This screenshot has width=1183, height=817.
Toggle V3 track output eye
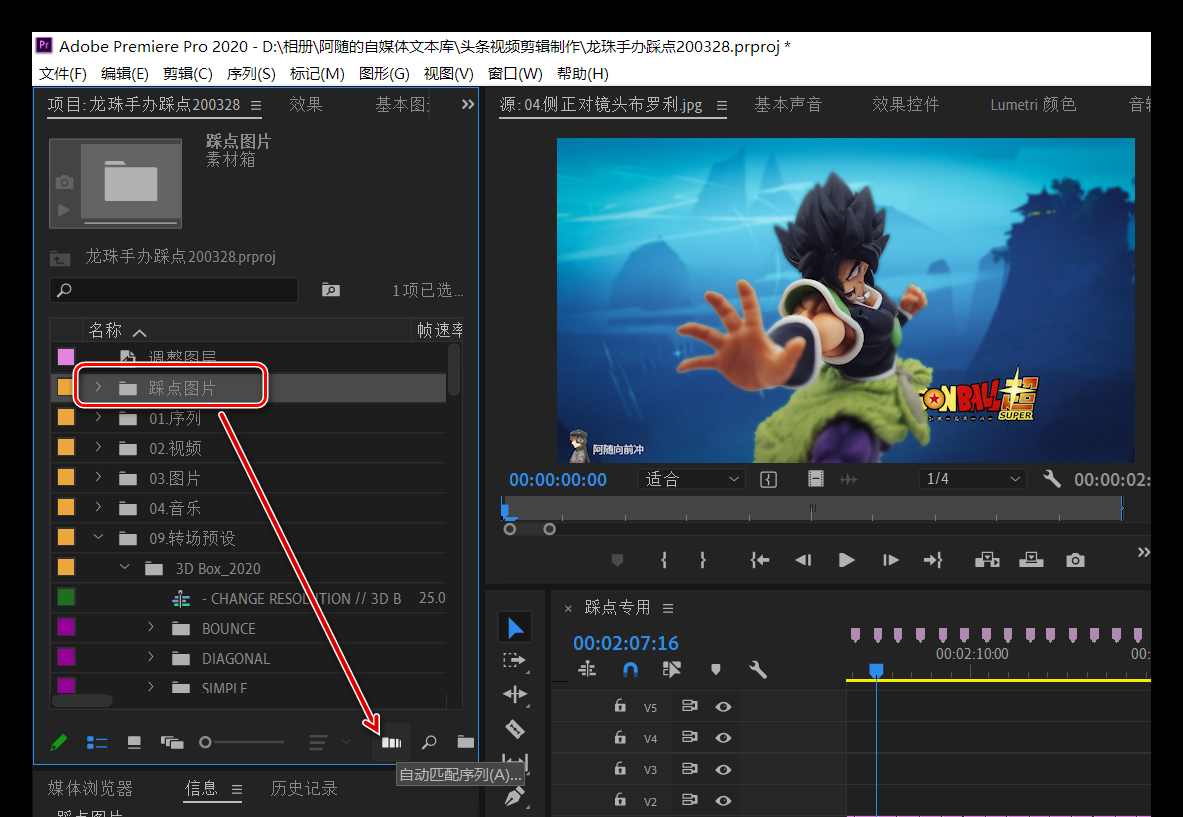[723, 769]
